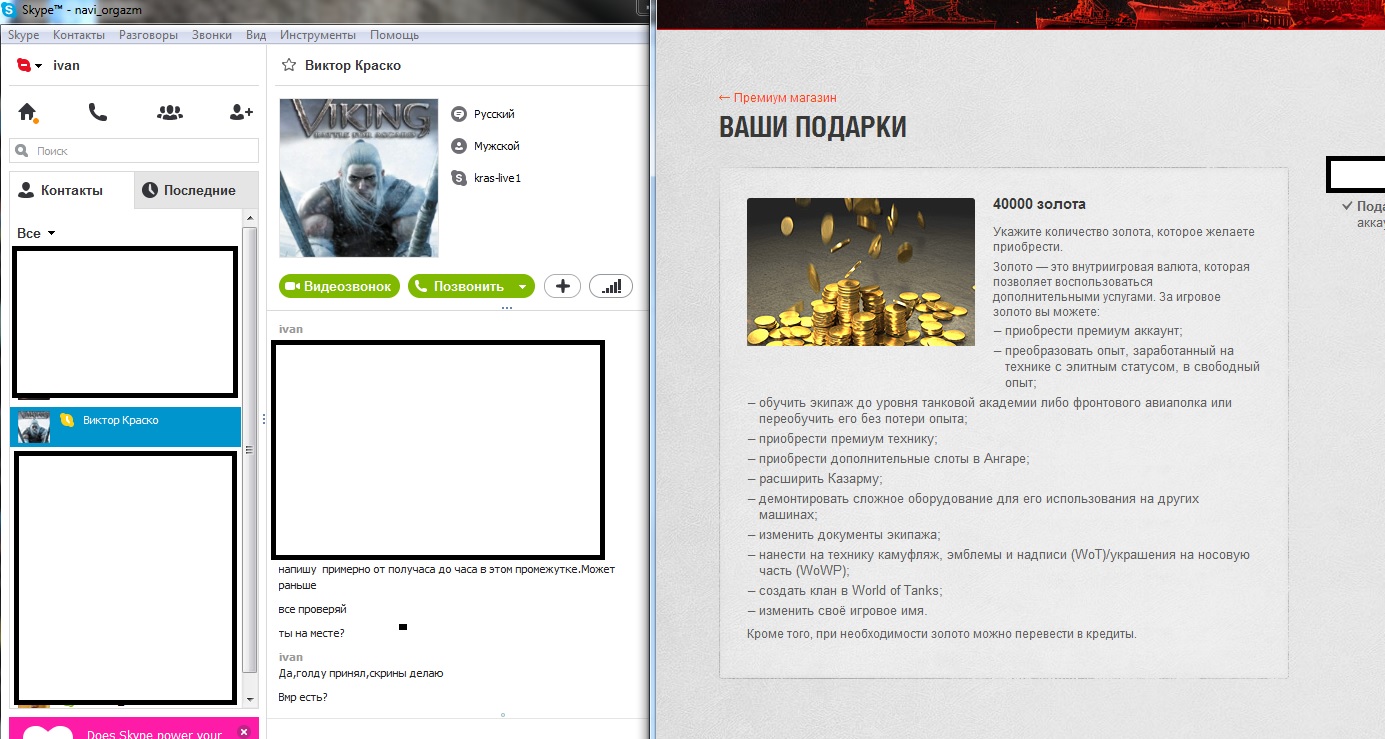
Task: Switch to the Последние tab
Action: [x=196, y=190]
